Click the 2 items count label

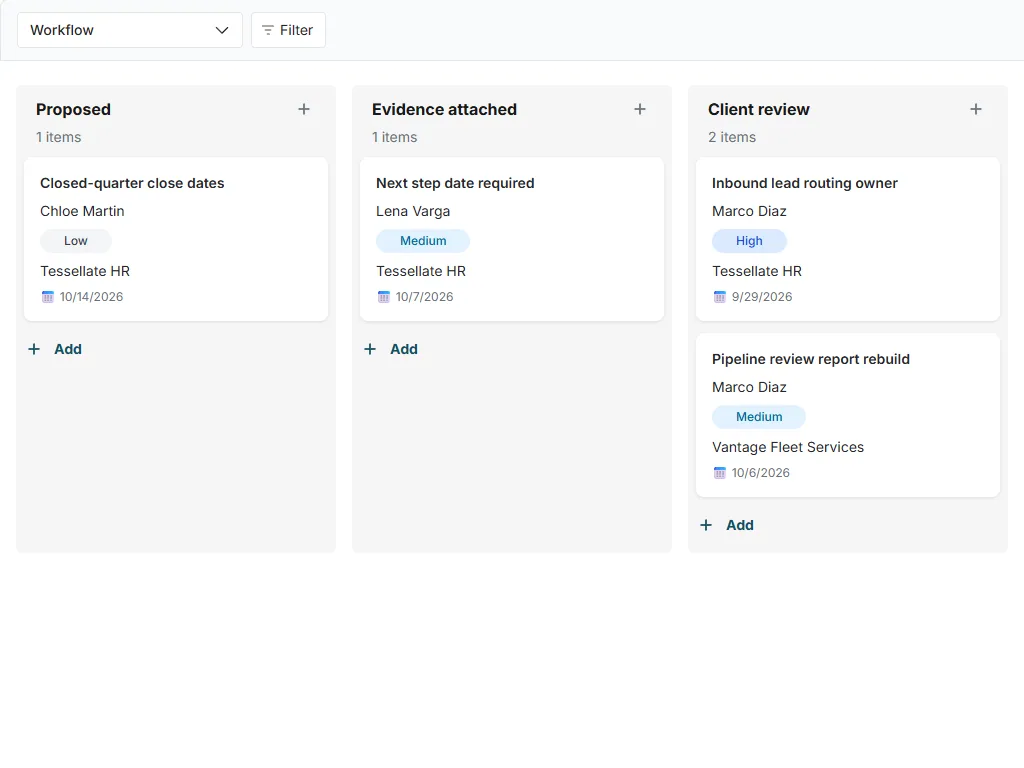[732, 137]
